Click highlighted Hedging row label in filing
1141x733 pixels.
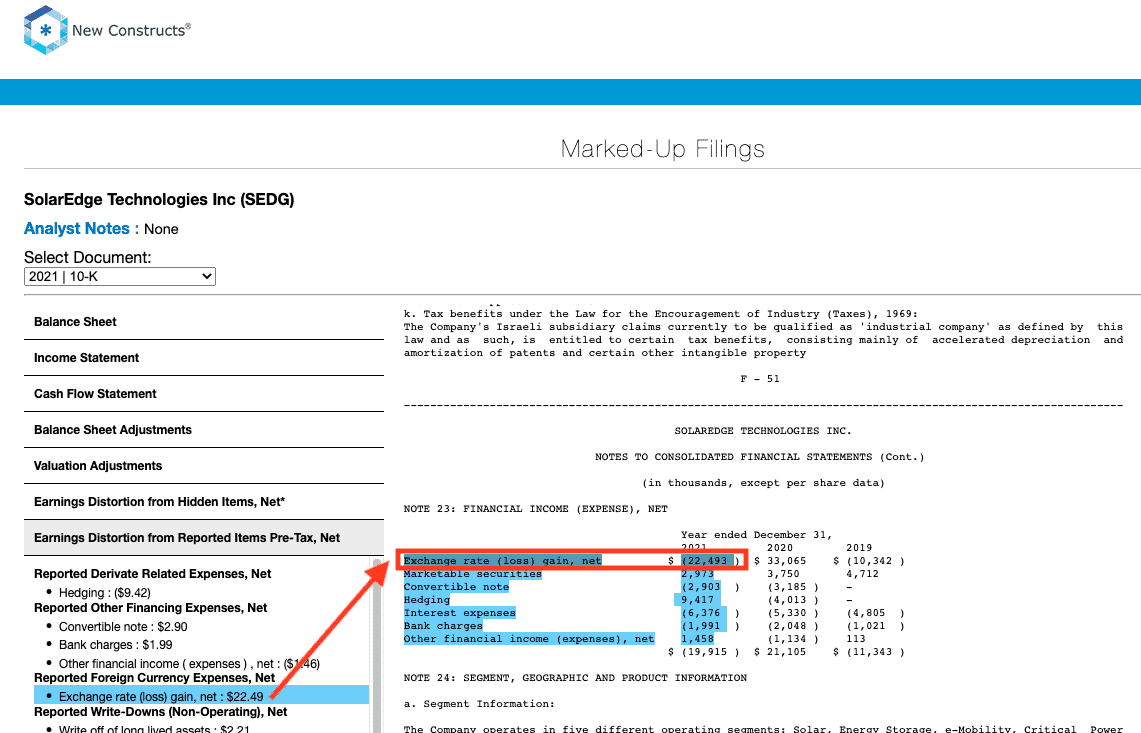pos(427,600)
